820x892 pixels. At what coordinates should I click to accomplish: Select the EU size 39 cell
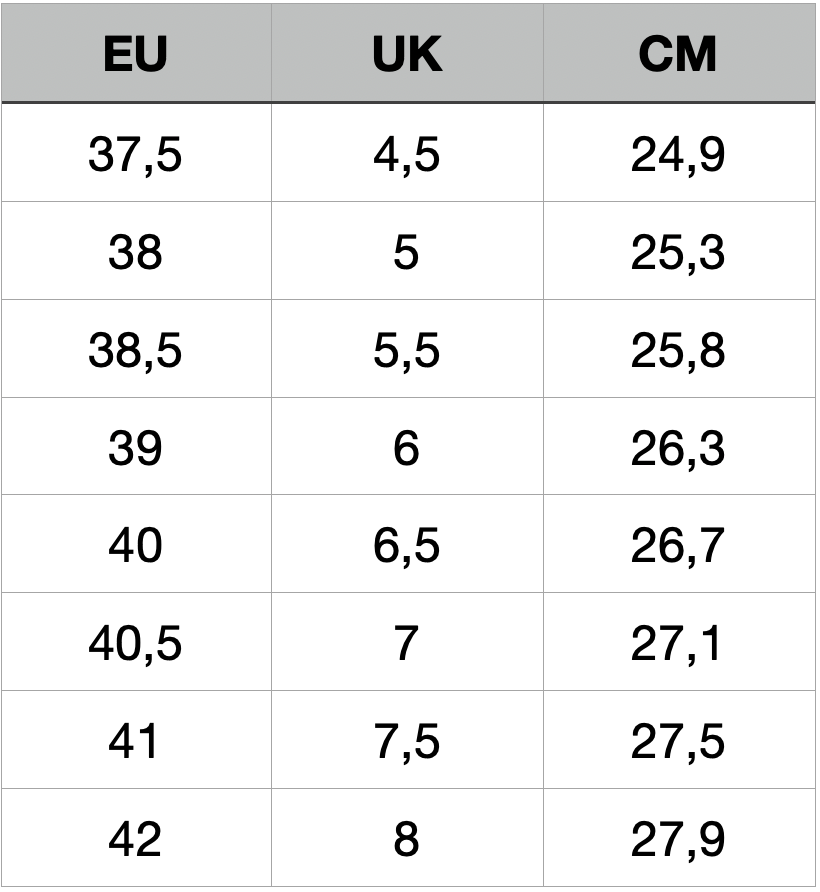pyautogui.click(x=135, y=448)
